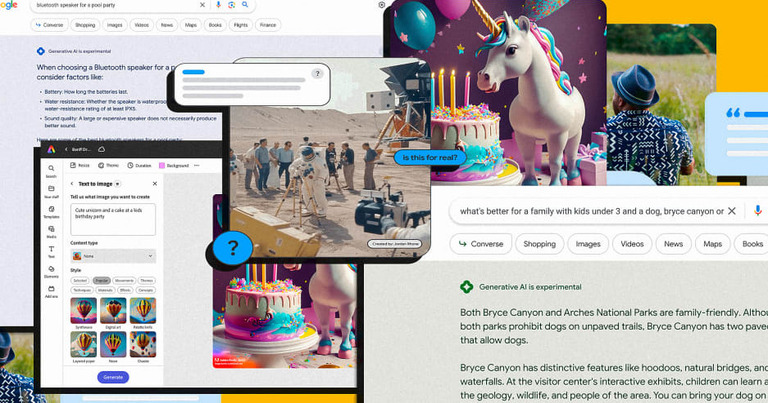Select Shopping tab on bluetooth results page
The image size is (768, 403).
(x=85, y=25)
